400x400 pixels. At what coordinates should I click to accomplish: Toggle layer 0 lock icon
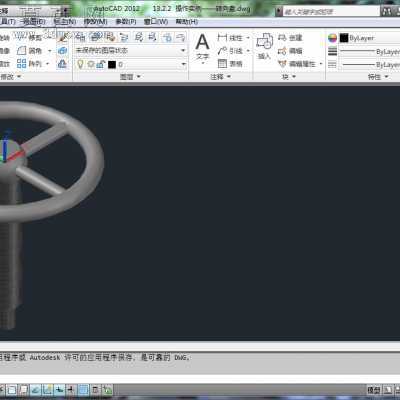[x=101, y=64]
